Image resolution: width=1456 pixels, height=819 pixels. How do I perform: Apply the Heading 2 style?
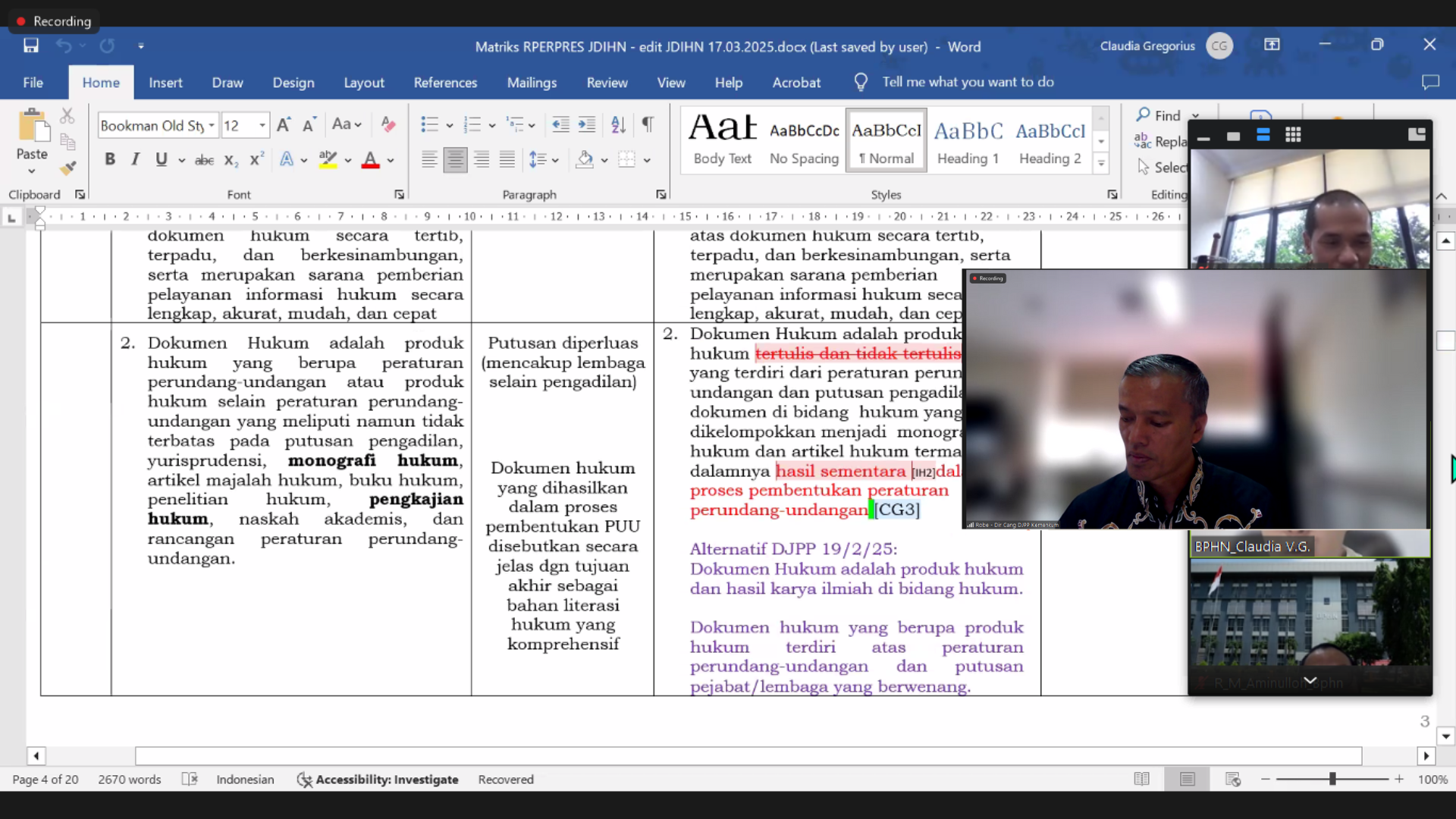click(1050, 139)
